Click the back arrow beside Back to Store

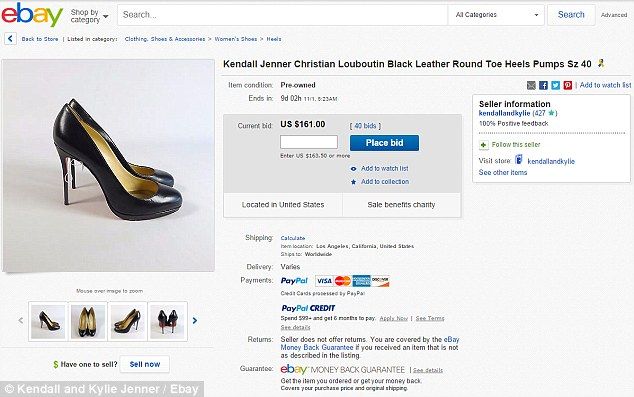click(11, 39)
